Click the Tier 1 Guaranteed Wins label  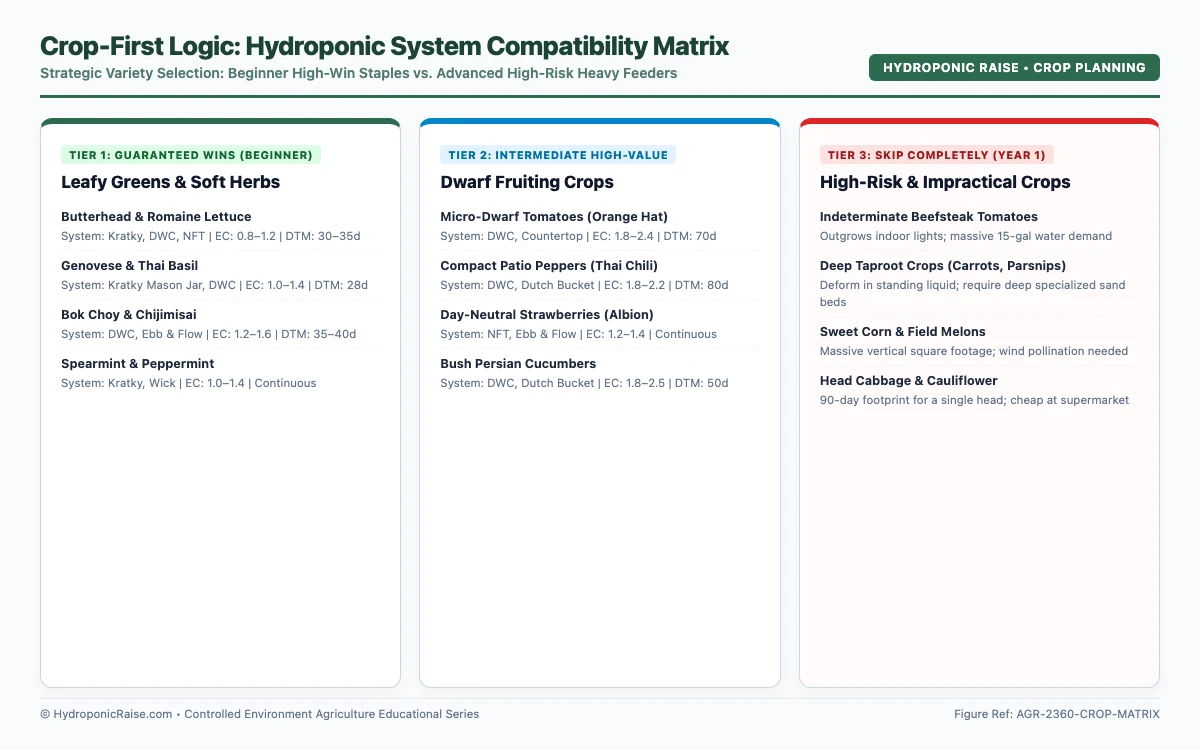click(x=191, y=155)
